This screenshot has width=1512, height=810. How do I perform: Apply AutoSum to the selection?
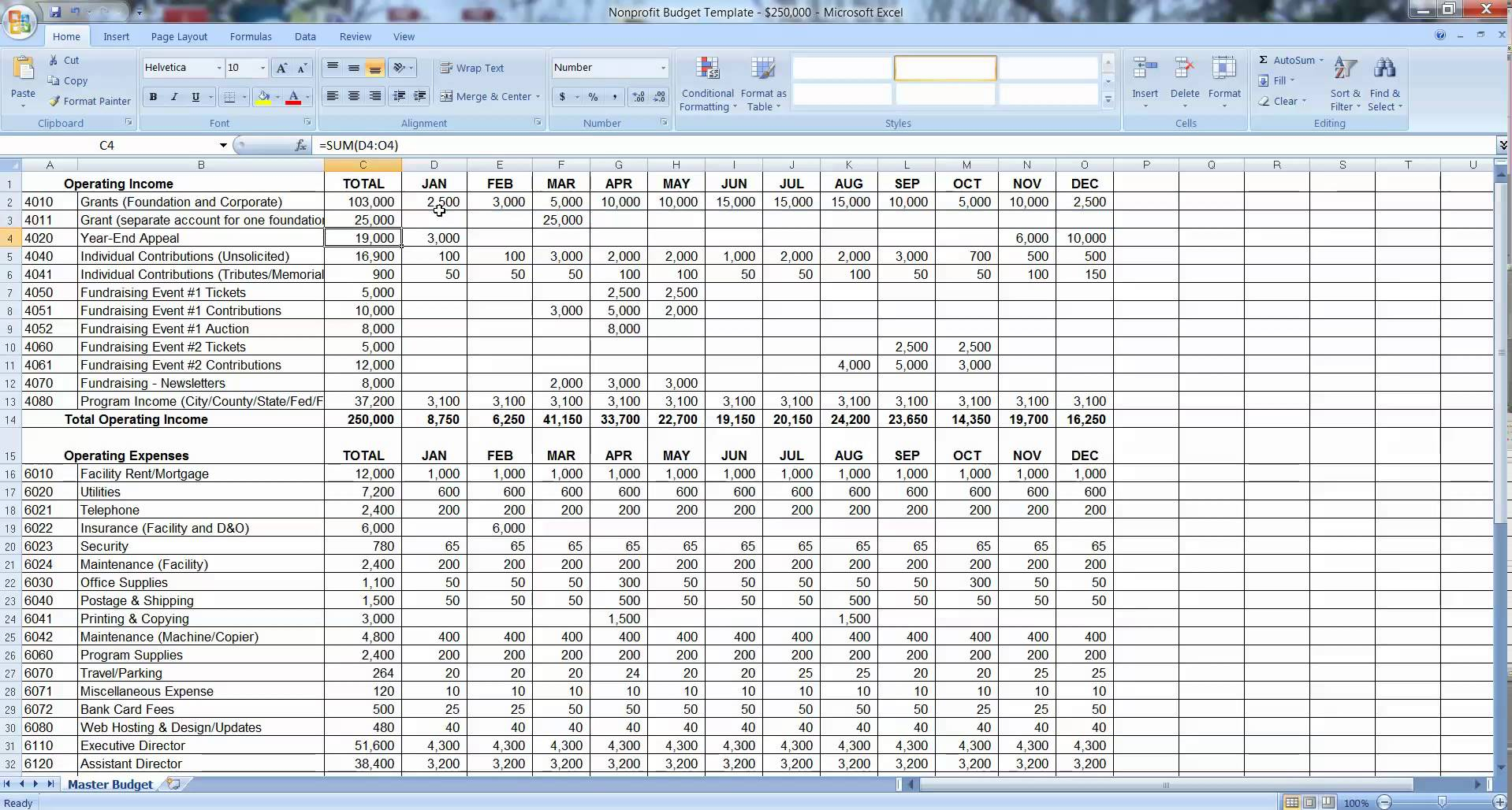pos(1290,60)
